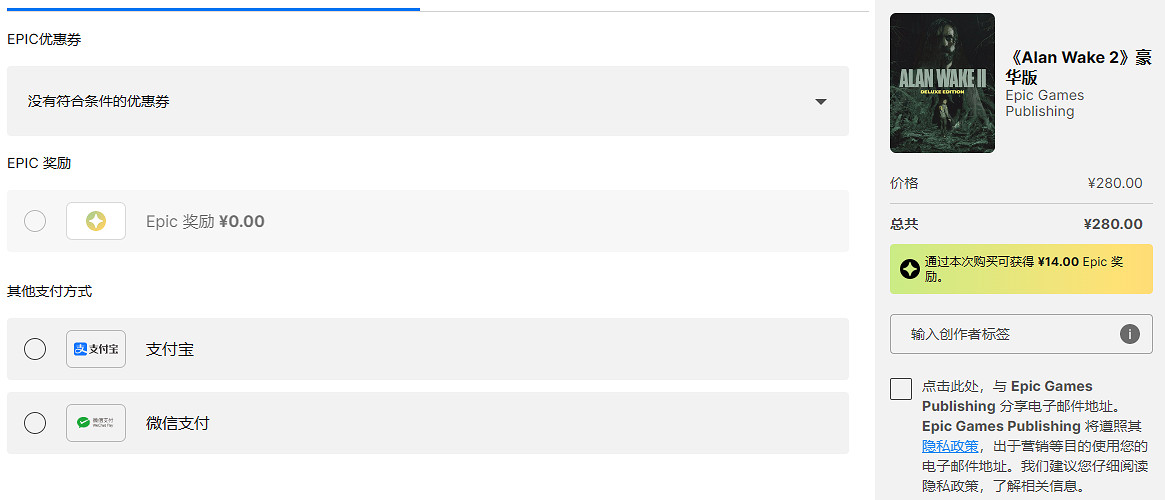Select the 支付宝 radio button

(35, 349)
